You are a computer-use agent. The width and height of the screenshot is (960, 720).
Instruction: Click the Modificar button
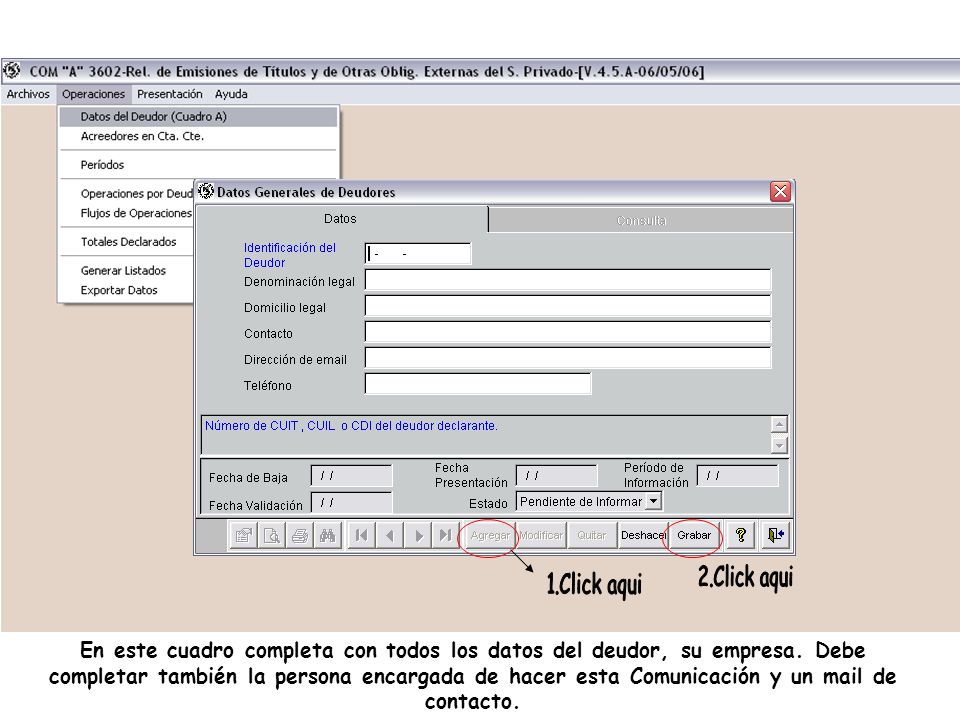tap(541, 536)
